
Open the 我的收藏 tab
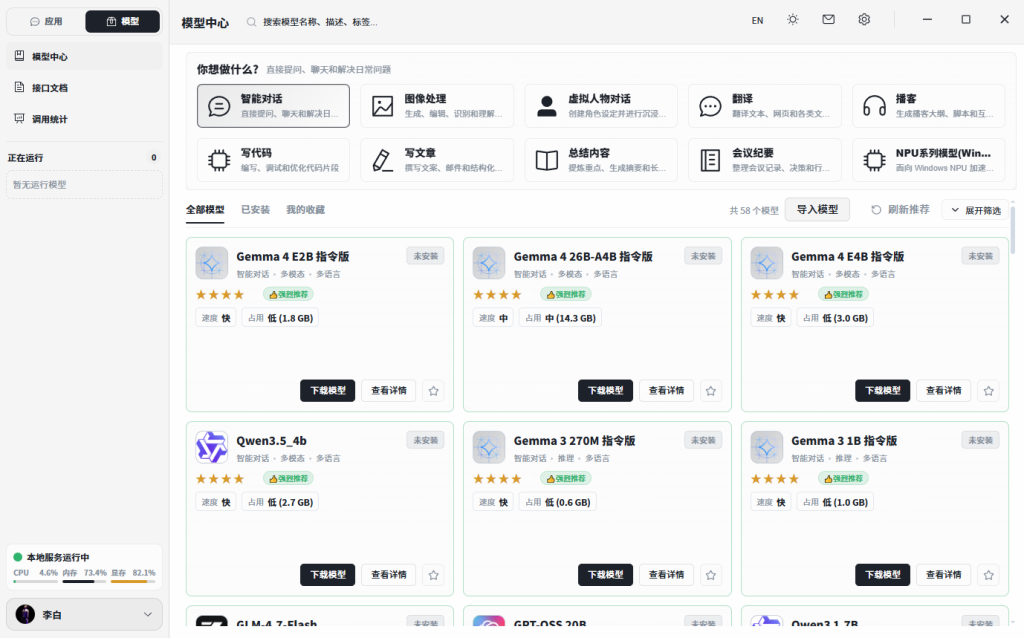coord(306,210)
